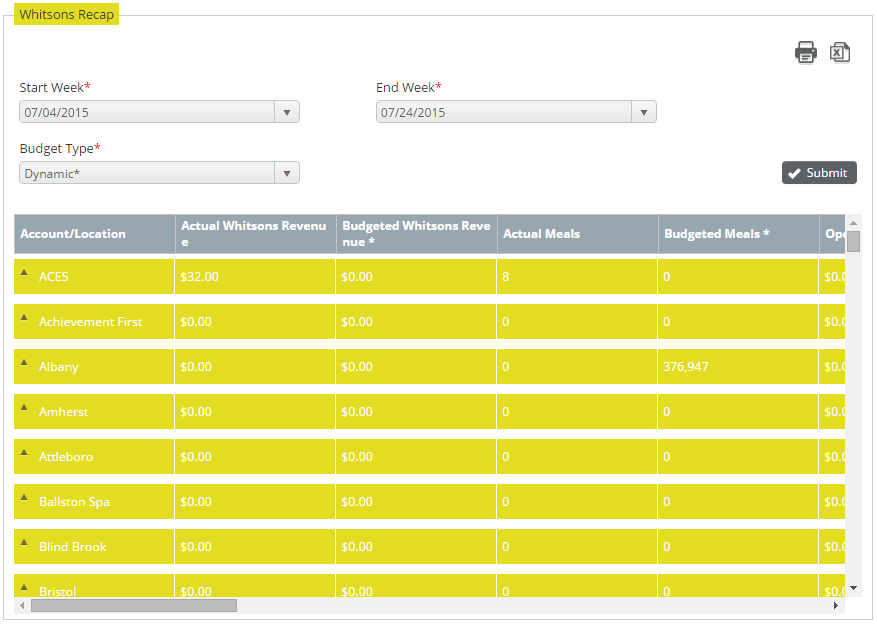Click the horizontal scrollbar right arrow

point(836,605)
